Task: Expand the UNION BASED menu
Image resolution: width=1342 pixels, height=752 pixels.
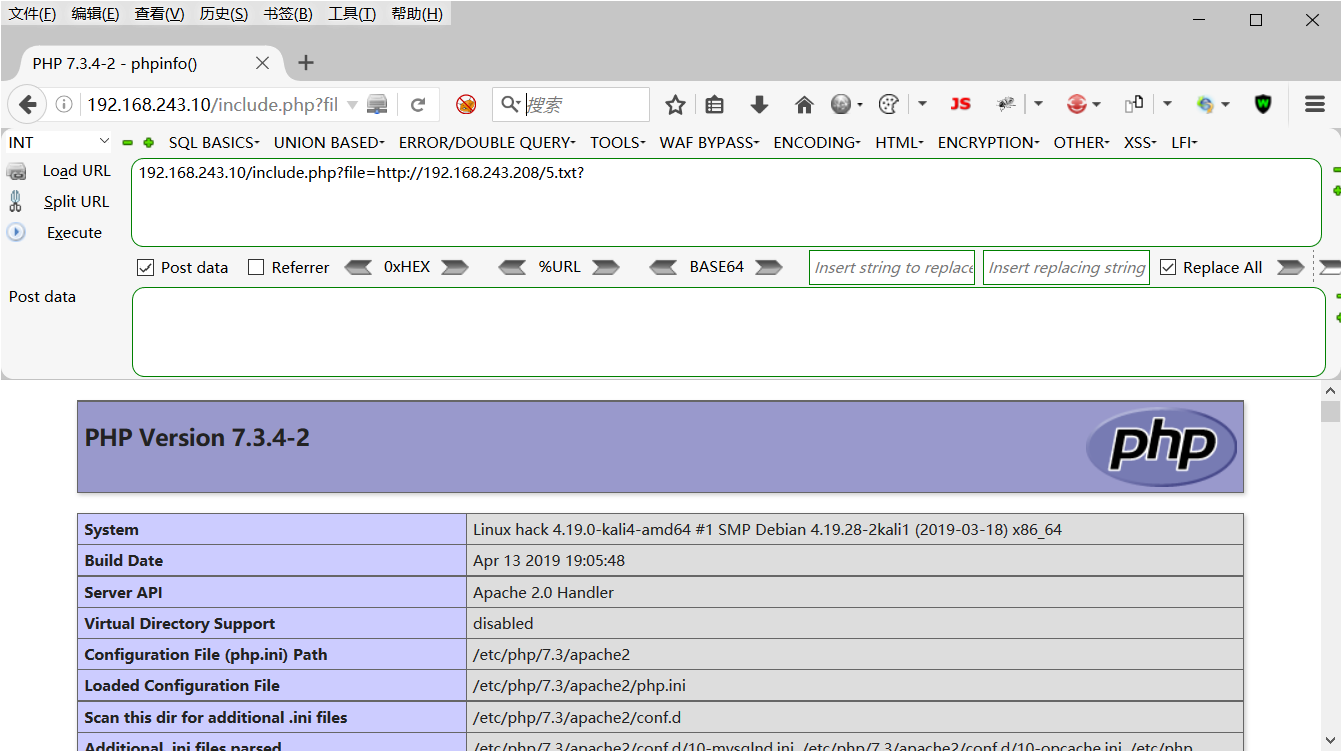Action: tap(329, 143)
